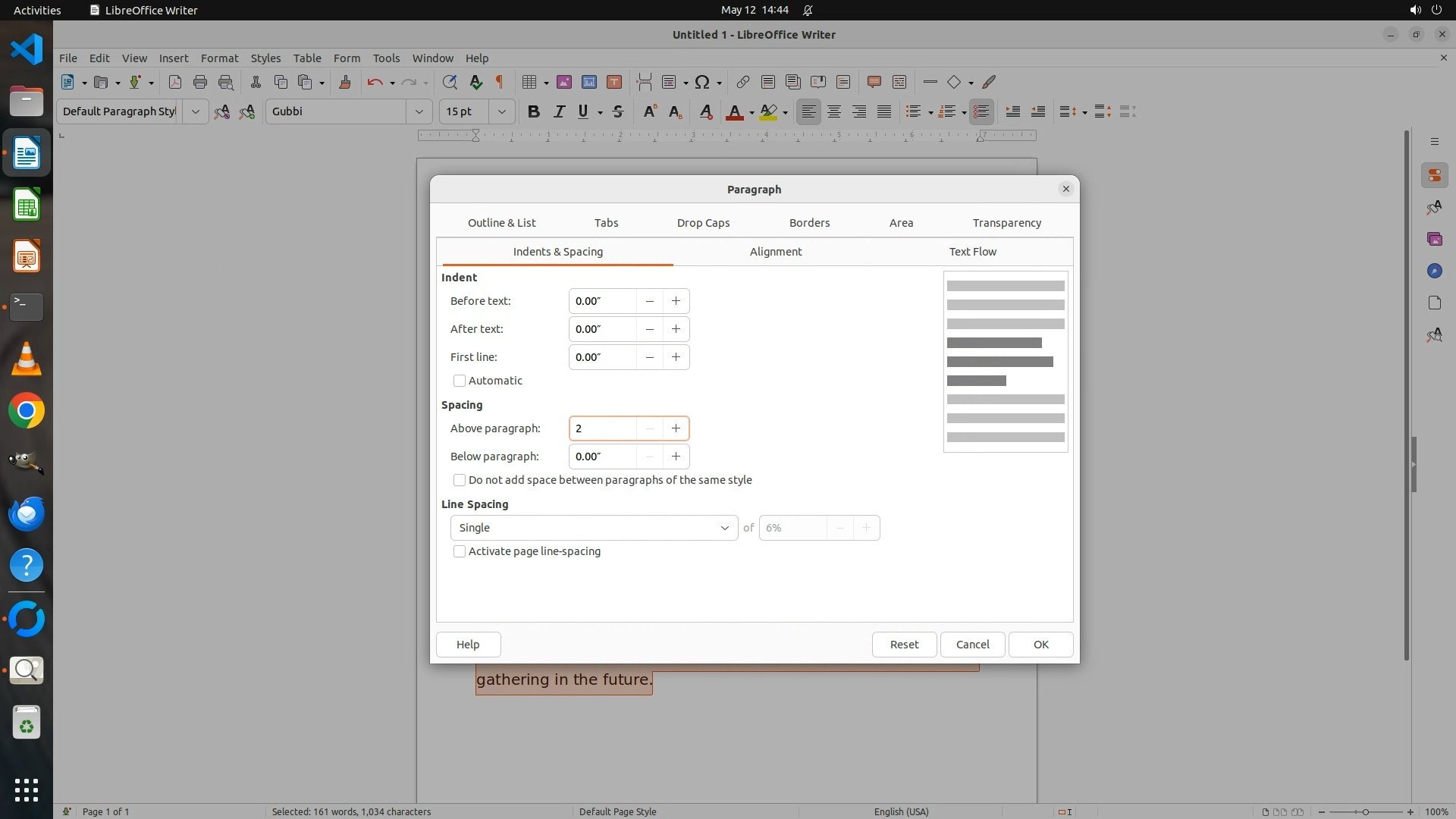Click the Export as PDF icon
1456x819 pixels.
[175, 82]
